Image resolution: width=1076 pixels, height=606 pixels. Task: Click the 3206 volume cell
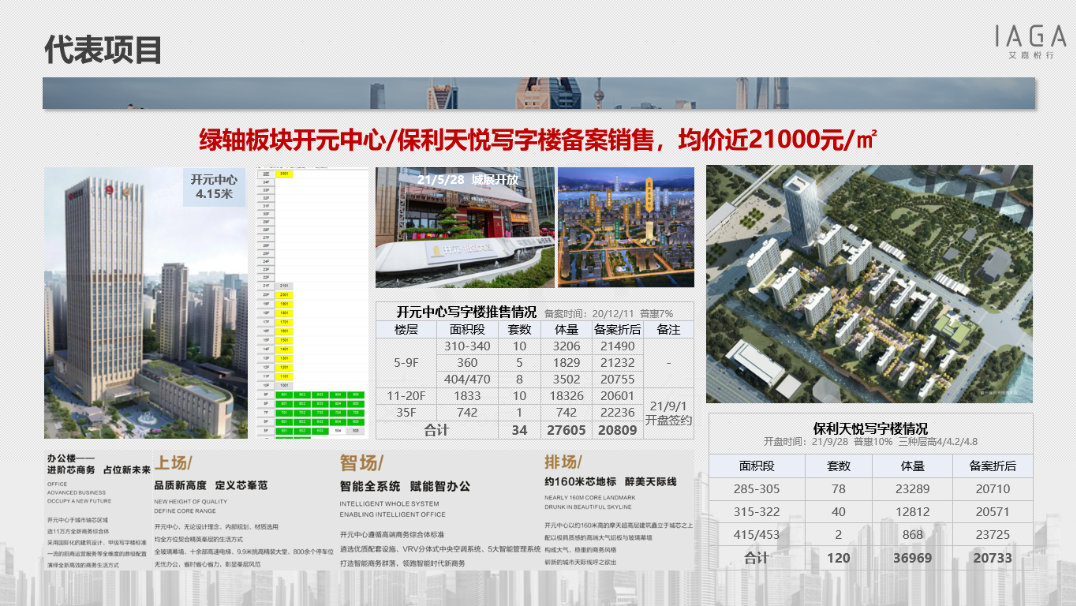pyautogui.click(x=567, y=346)
